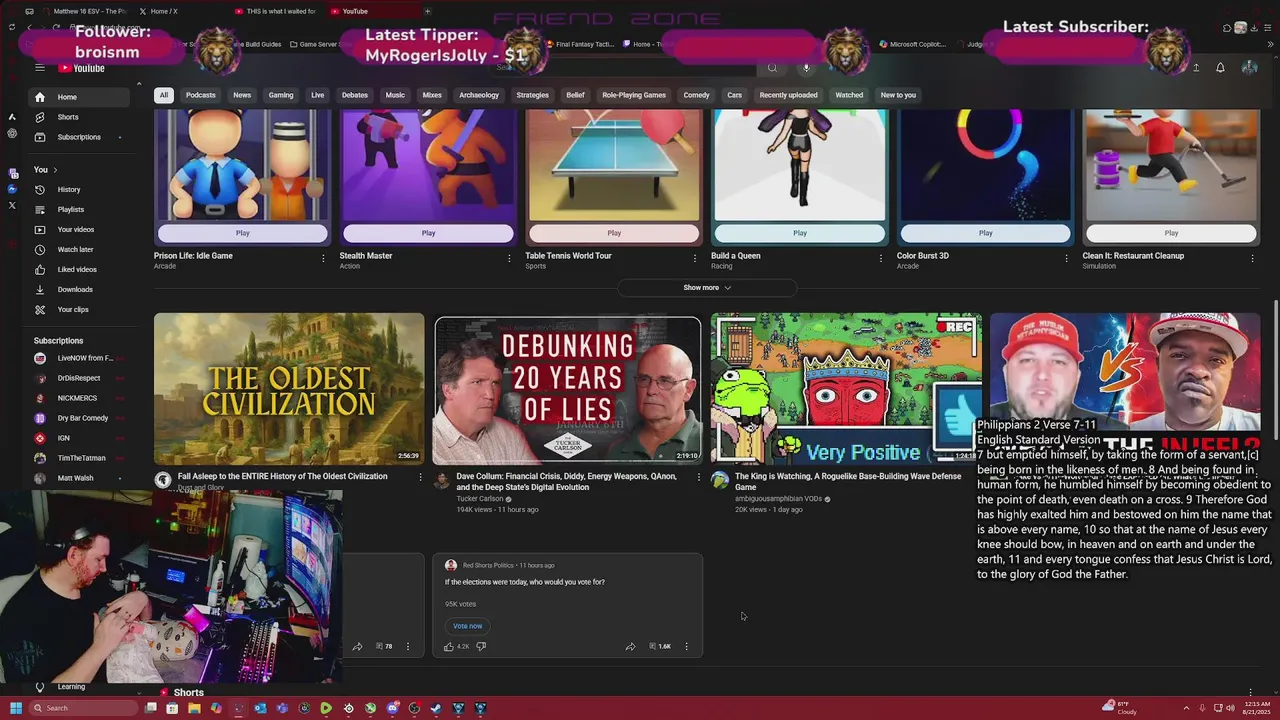Select the Music filter chip
Viewport: 1280px width, 720px height.
click(395, 95)
